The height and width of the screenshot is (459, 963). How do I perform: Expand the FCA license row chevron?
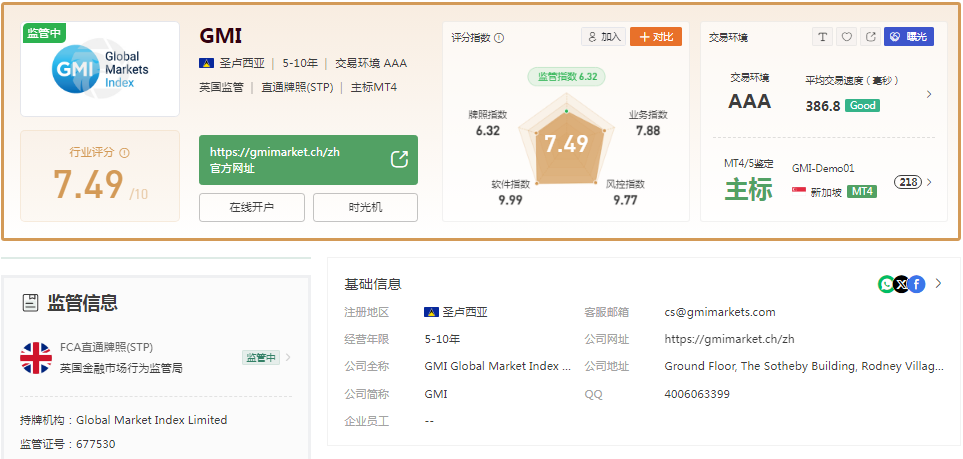(x=289, y=358)
